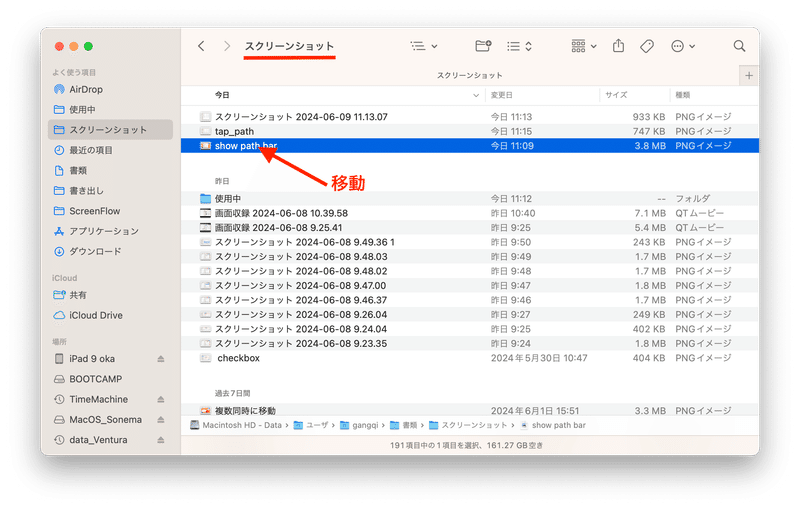This screenshot has width=800, height=509.
Task: Go back with the left chevron
Action: 202,46
